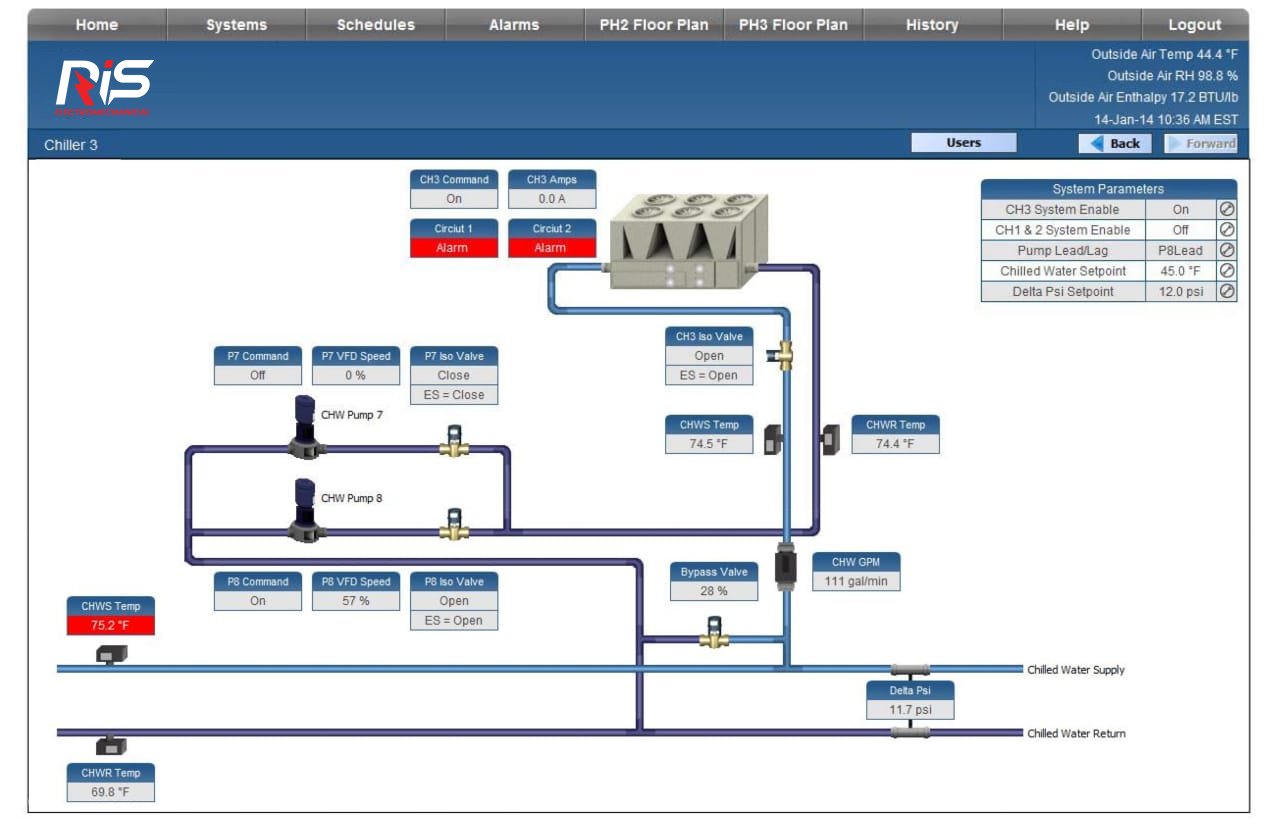This screenshot has width=1280, height=828.
Task: Click the CHW Pump 8 icon
Action: pos(306,510)
